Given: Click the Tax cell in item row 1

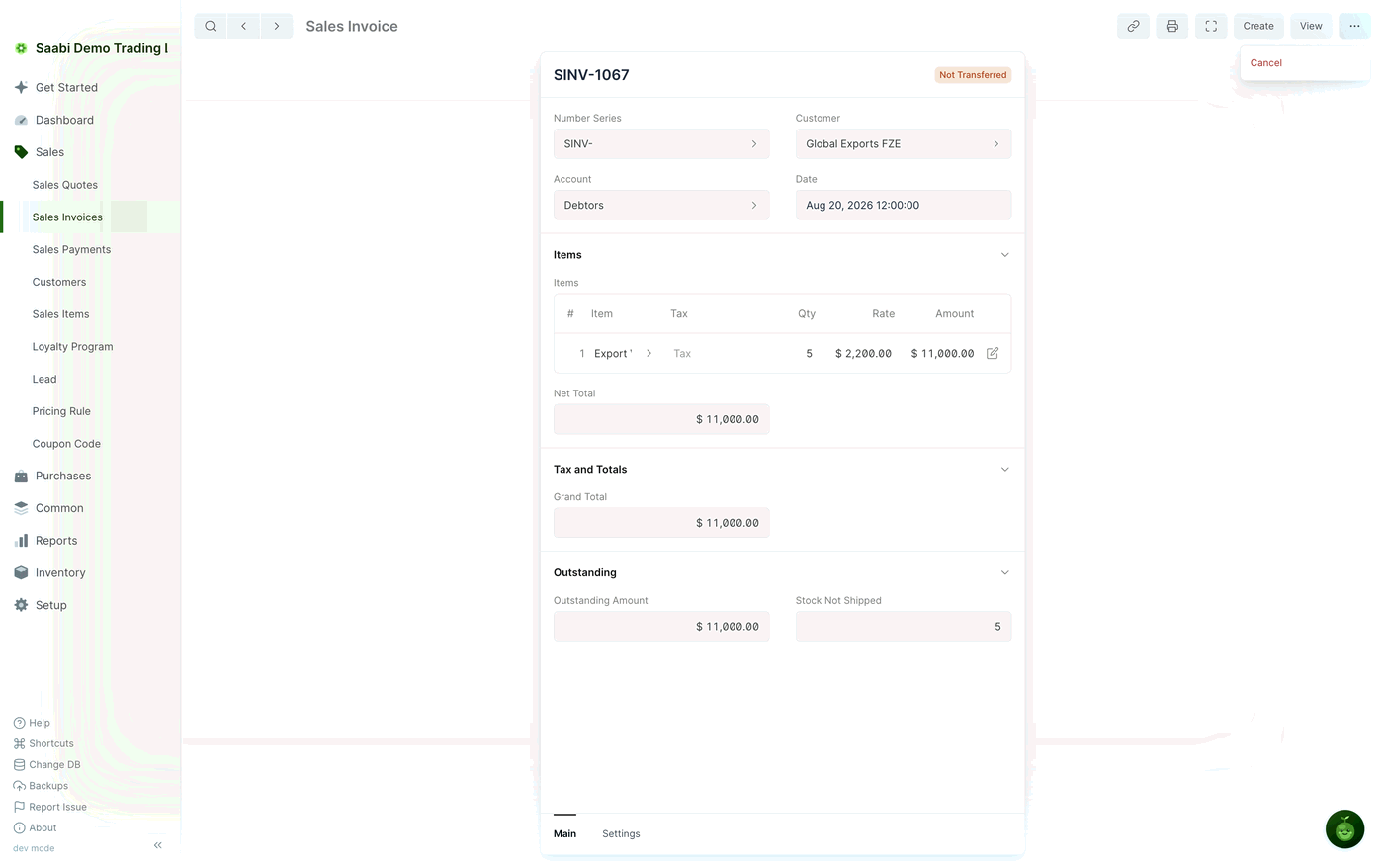Looking at the screenshot, I should 724,353.
